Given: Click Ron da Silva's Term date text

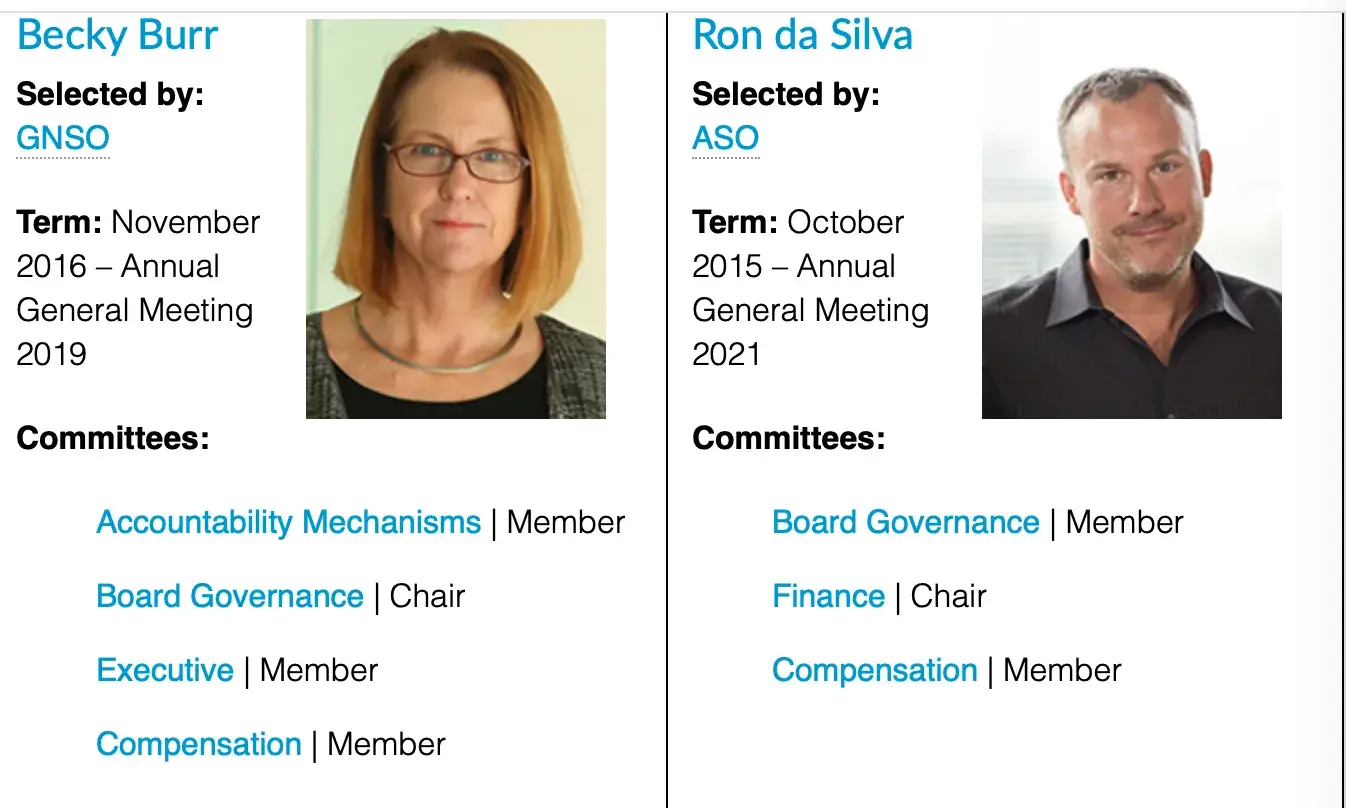Looking at the screenshot, I should [x=810, y=288].
